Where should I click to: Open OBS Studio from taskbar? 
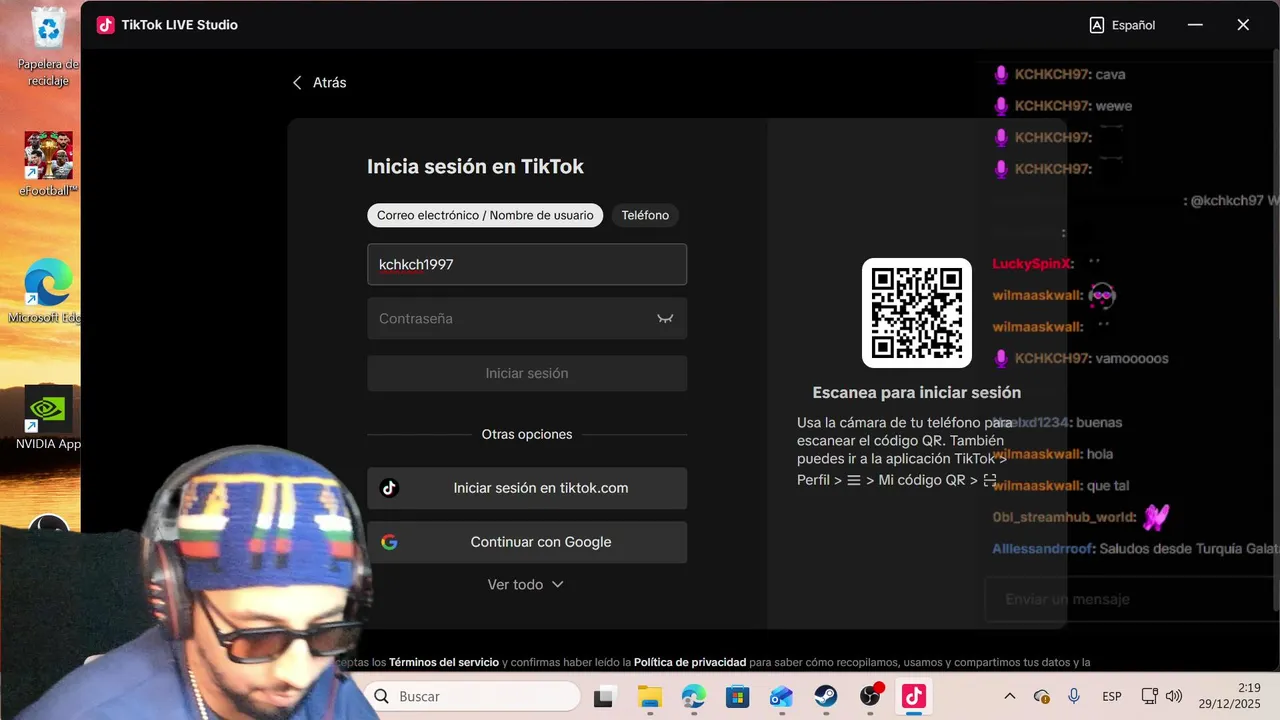click(871, 696)
